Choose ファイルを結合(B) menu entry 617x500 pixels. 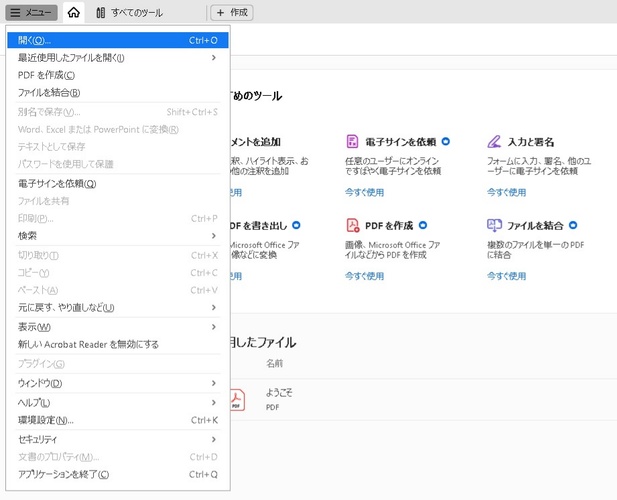pos(118,92)
